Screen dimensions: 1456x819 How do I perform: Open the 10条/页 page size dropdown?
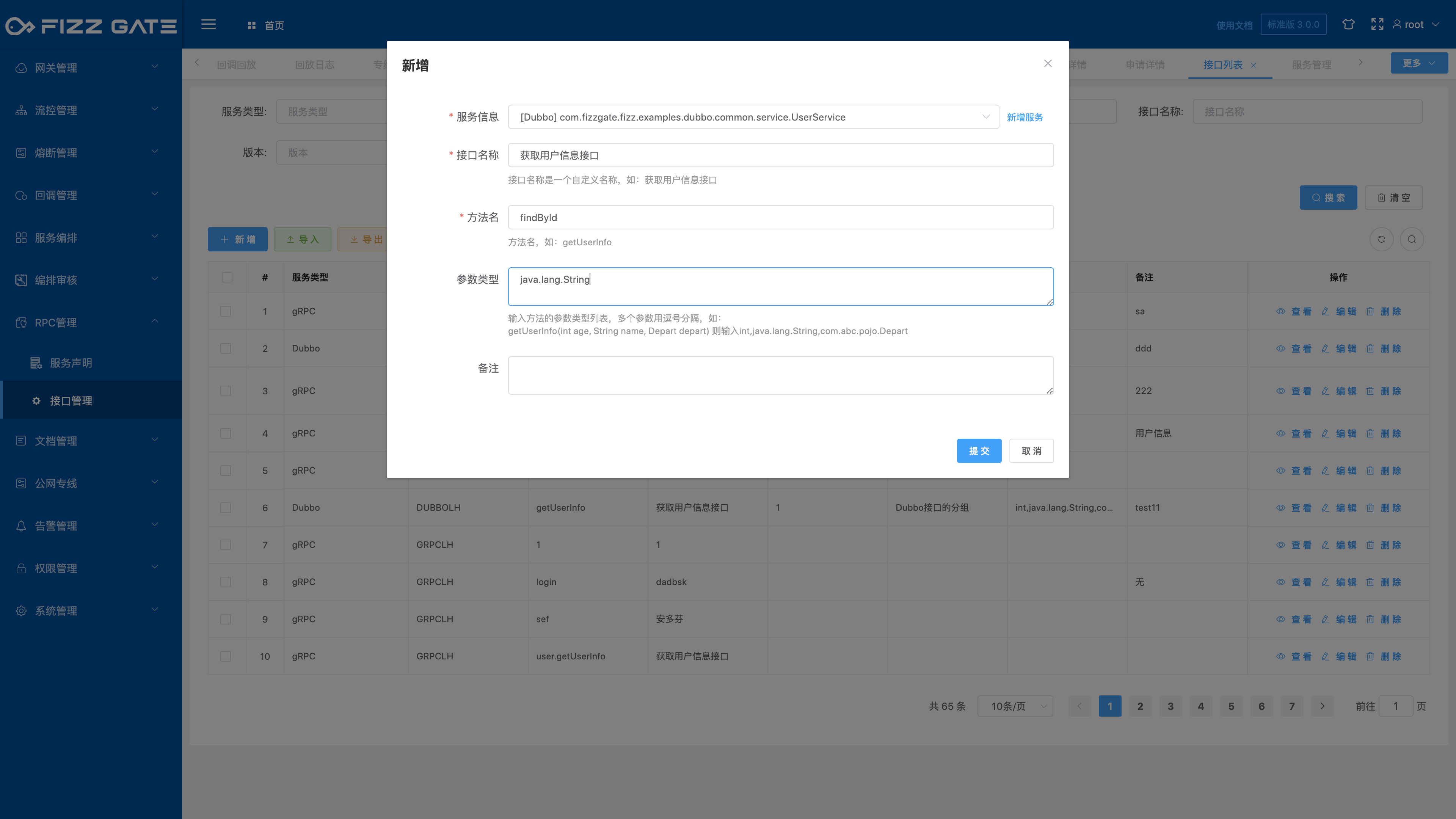click(x=1015, y=706)
